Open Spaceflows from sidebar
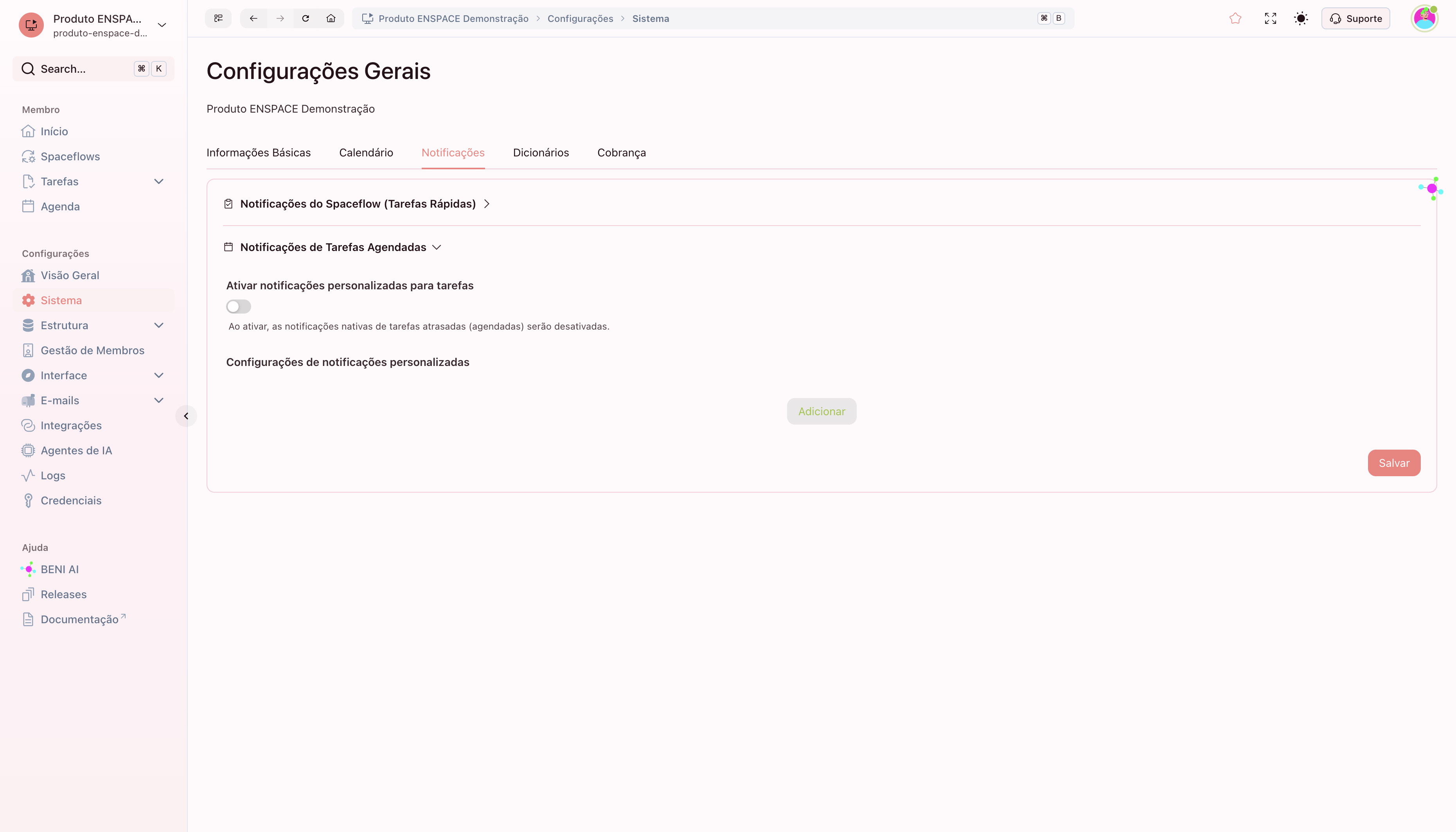Screen dimensions: 1456x832 tap(94, 156)
